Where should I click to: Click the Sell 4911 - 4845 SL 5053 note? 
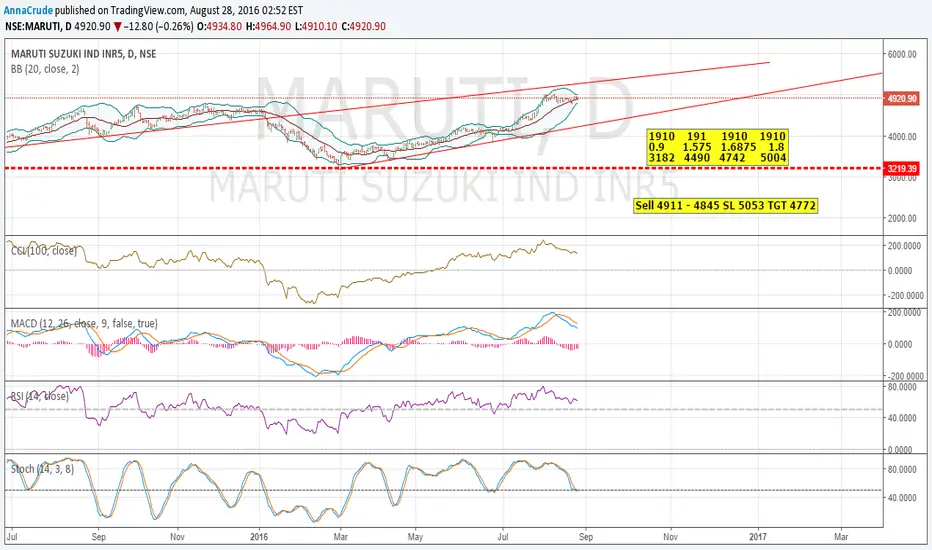pos(725,206)
